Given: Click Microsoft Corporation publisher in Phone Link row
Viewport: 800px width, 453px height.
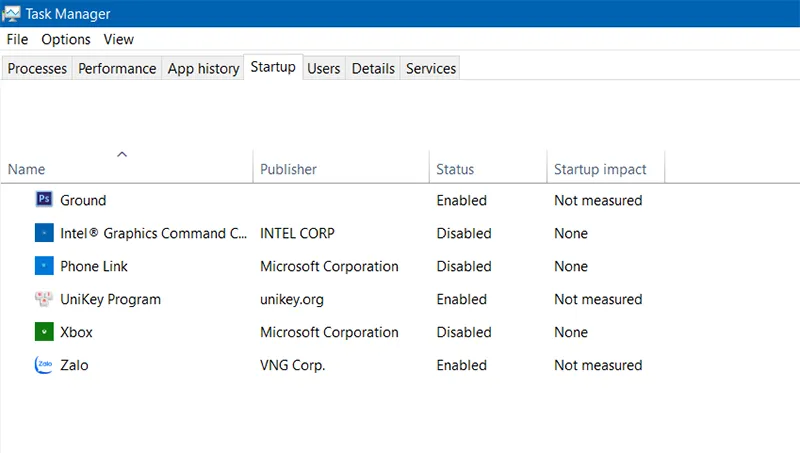Looking at the screenshot, I should [x=329, y=266].
